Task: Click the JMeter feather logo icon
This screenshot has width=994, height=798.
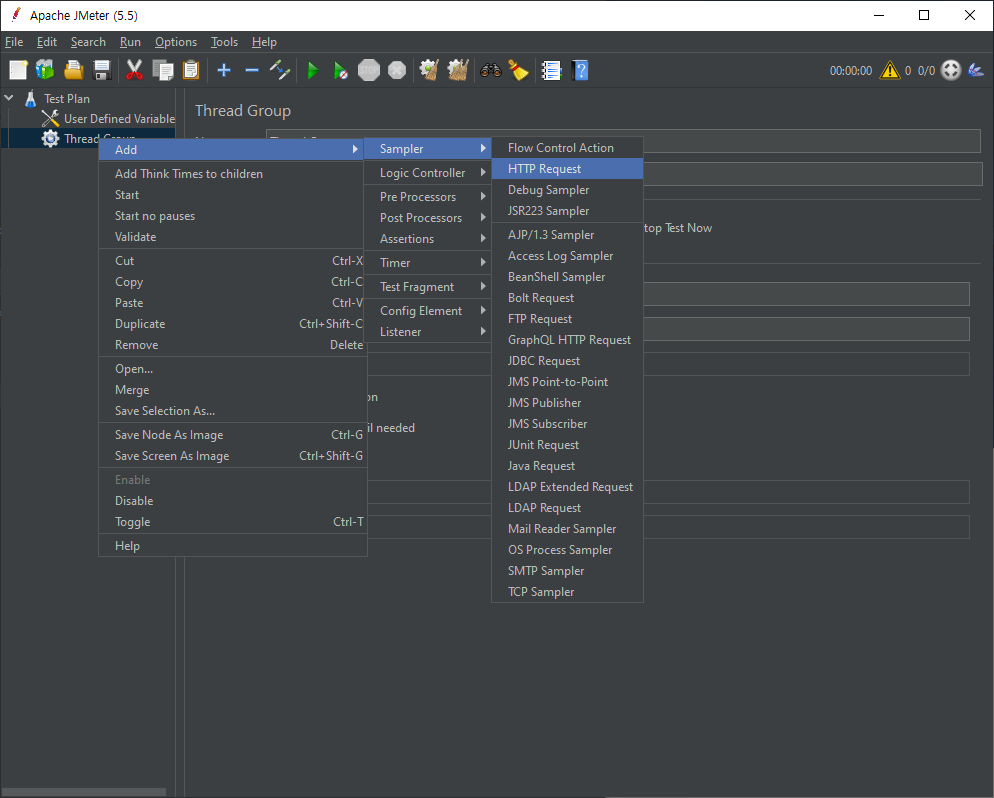Action: [x=976, y=70]
